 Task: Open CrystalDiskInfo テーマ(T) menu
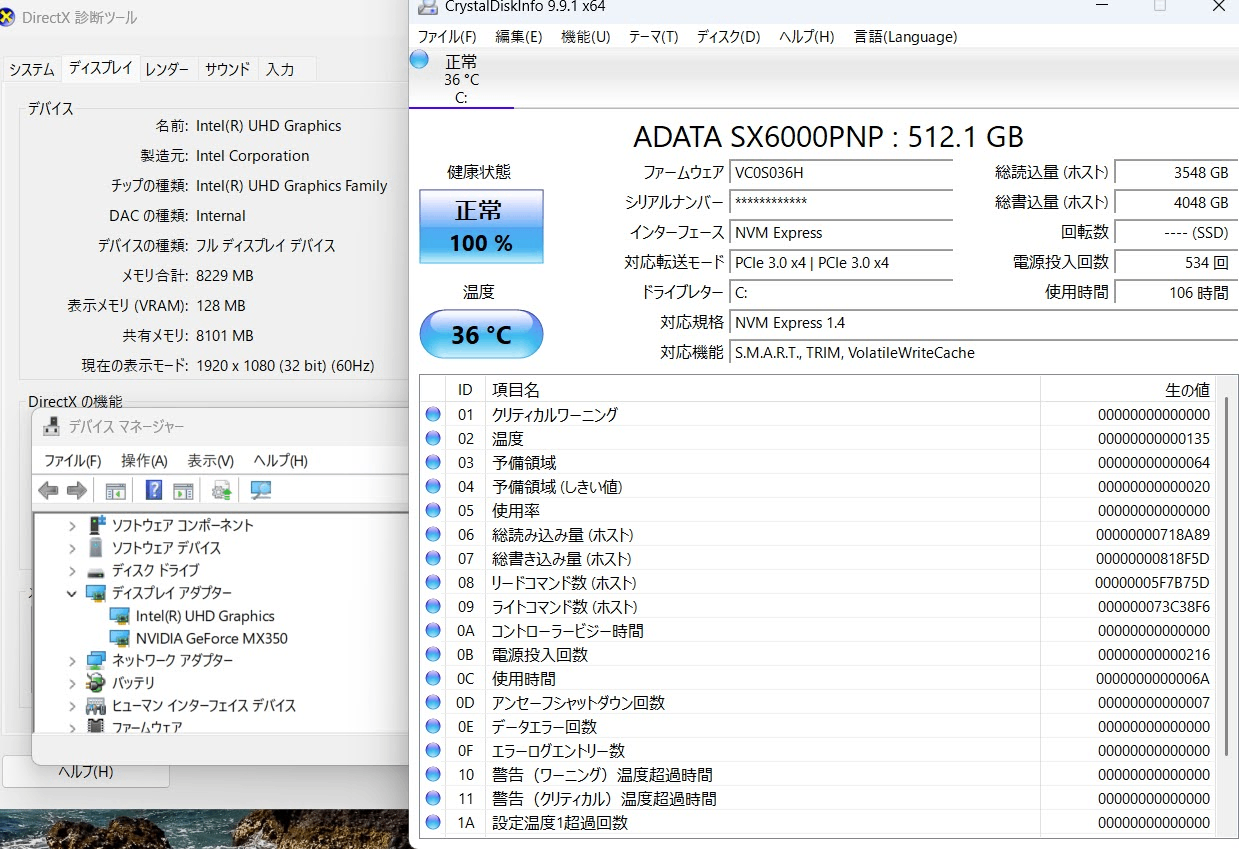tap(653, 37)
